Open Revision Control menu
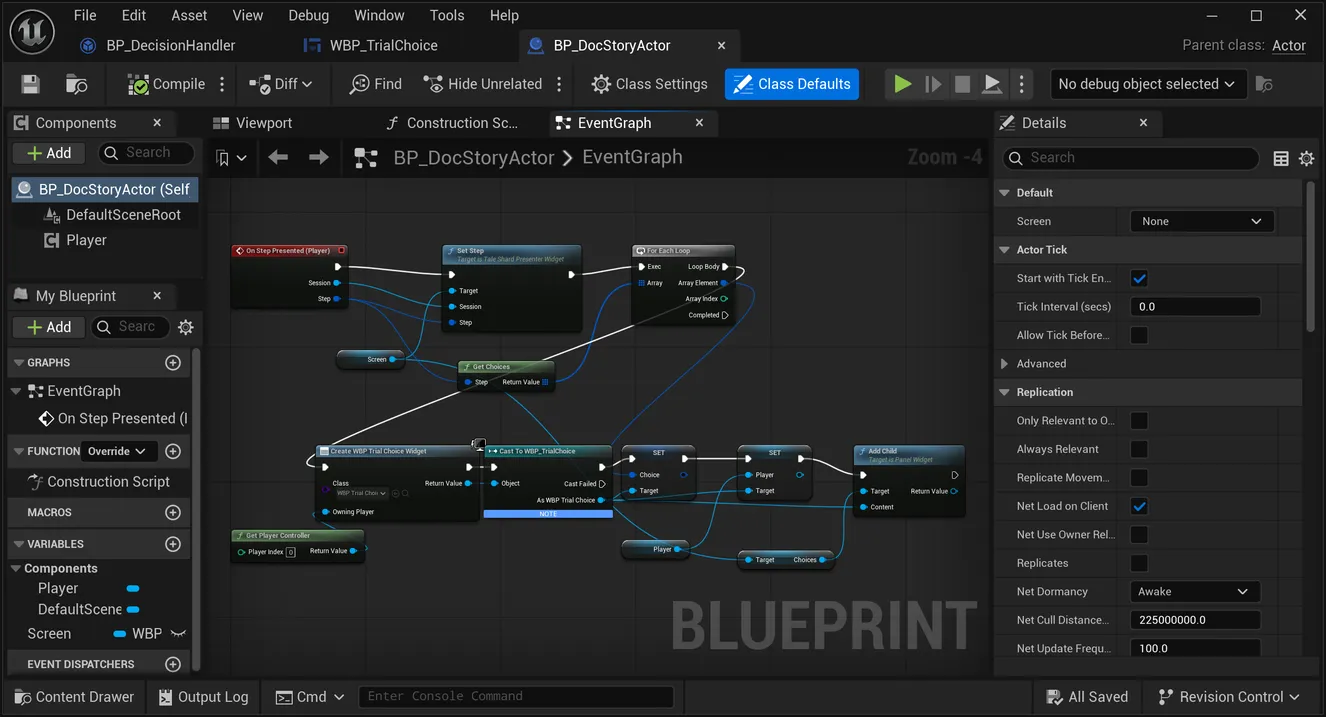This screenshot has width=1326, height=717. (x=1229, y=697)
